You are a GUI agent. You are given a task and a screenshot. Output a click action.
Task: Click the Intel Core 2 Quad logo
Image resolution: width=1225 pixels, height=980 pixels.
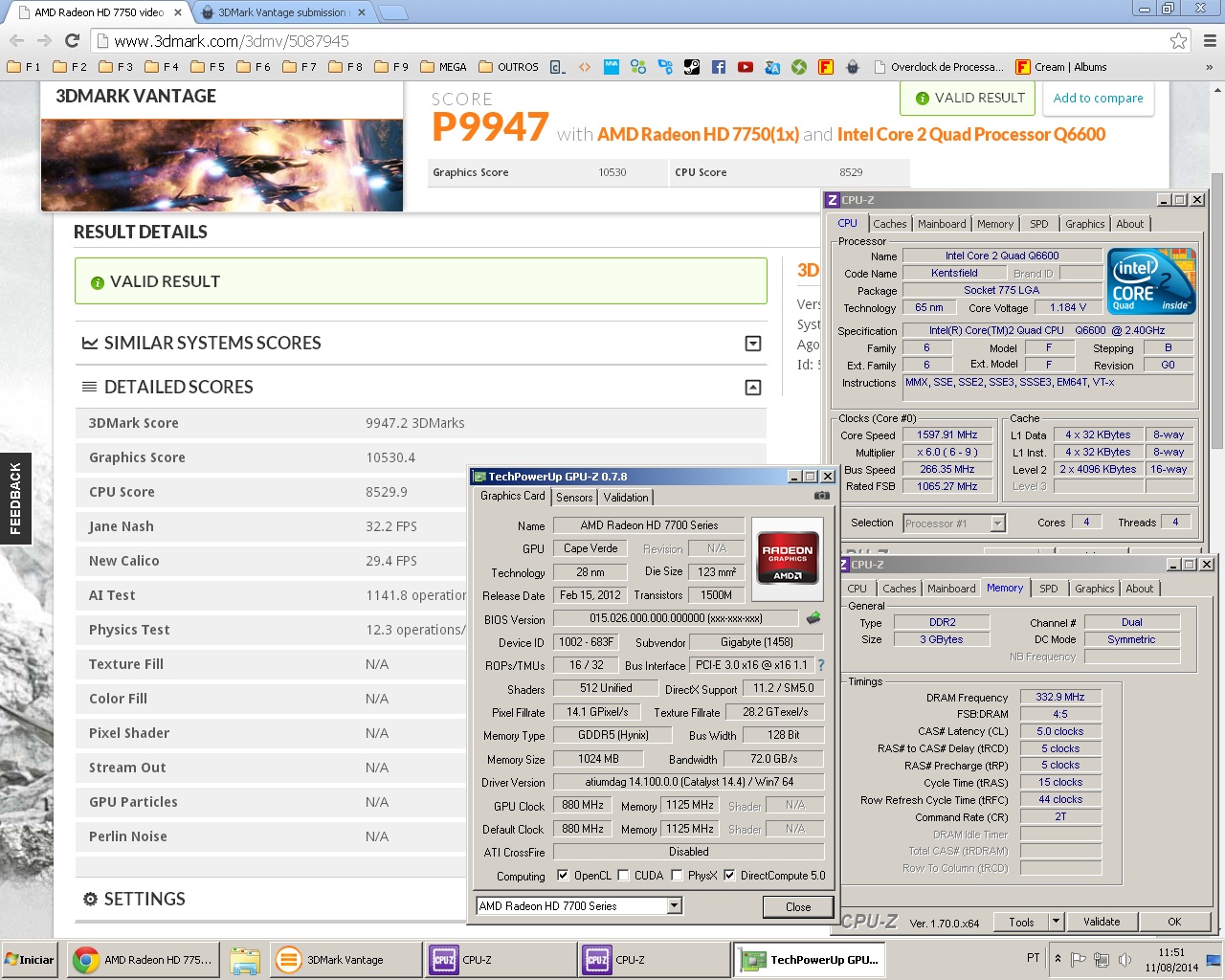click(x=1151, y=281)
